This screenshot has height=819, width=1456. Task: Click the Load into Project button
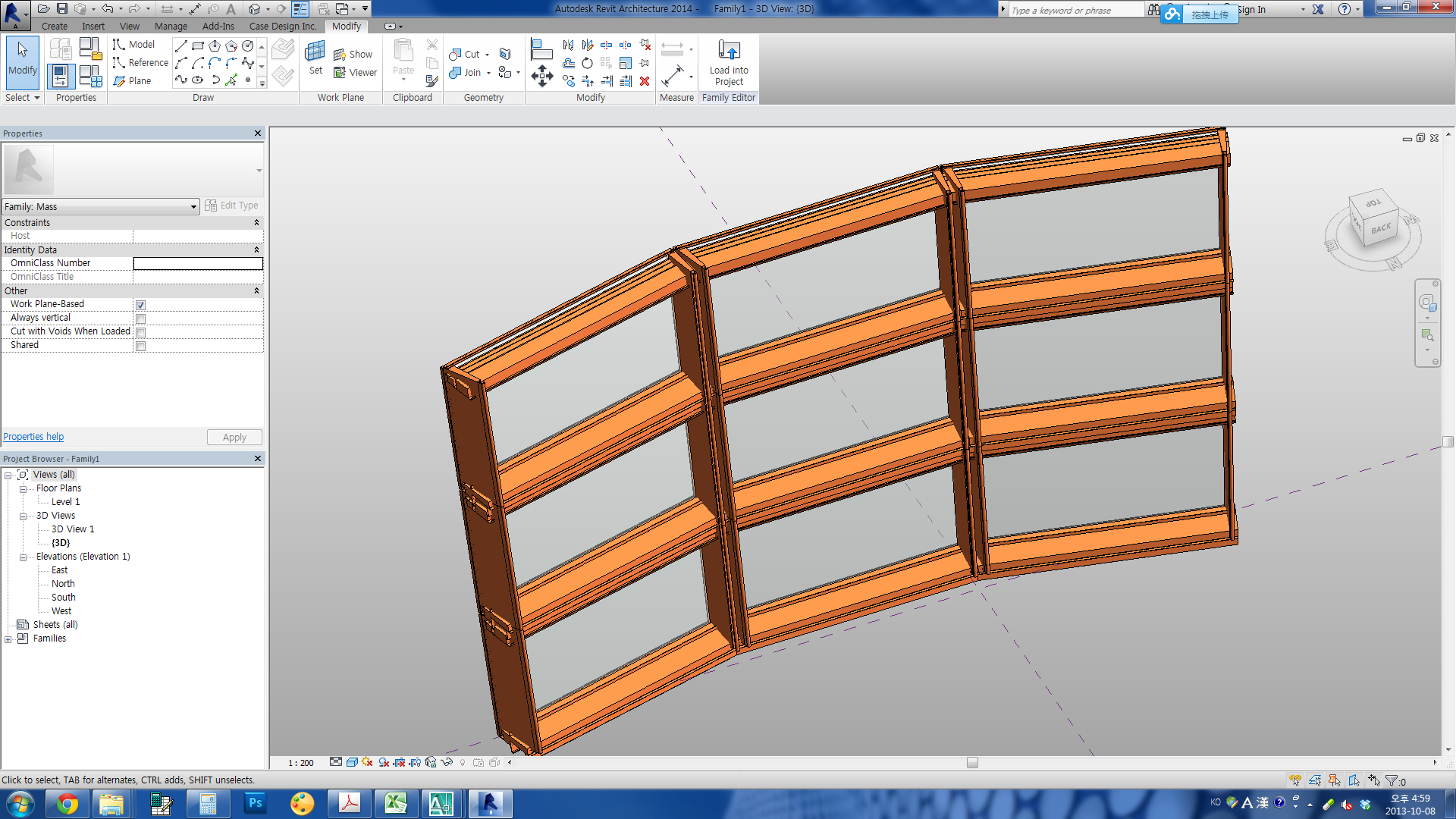(729, 62)
